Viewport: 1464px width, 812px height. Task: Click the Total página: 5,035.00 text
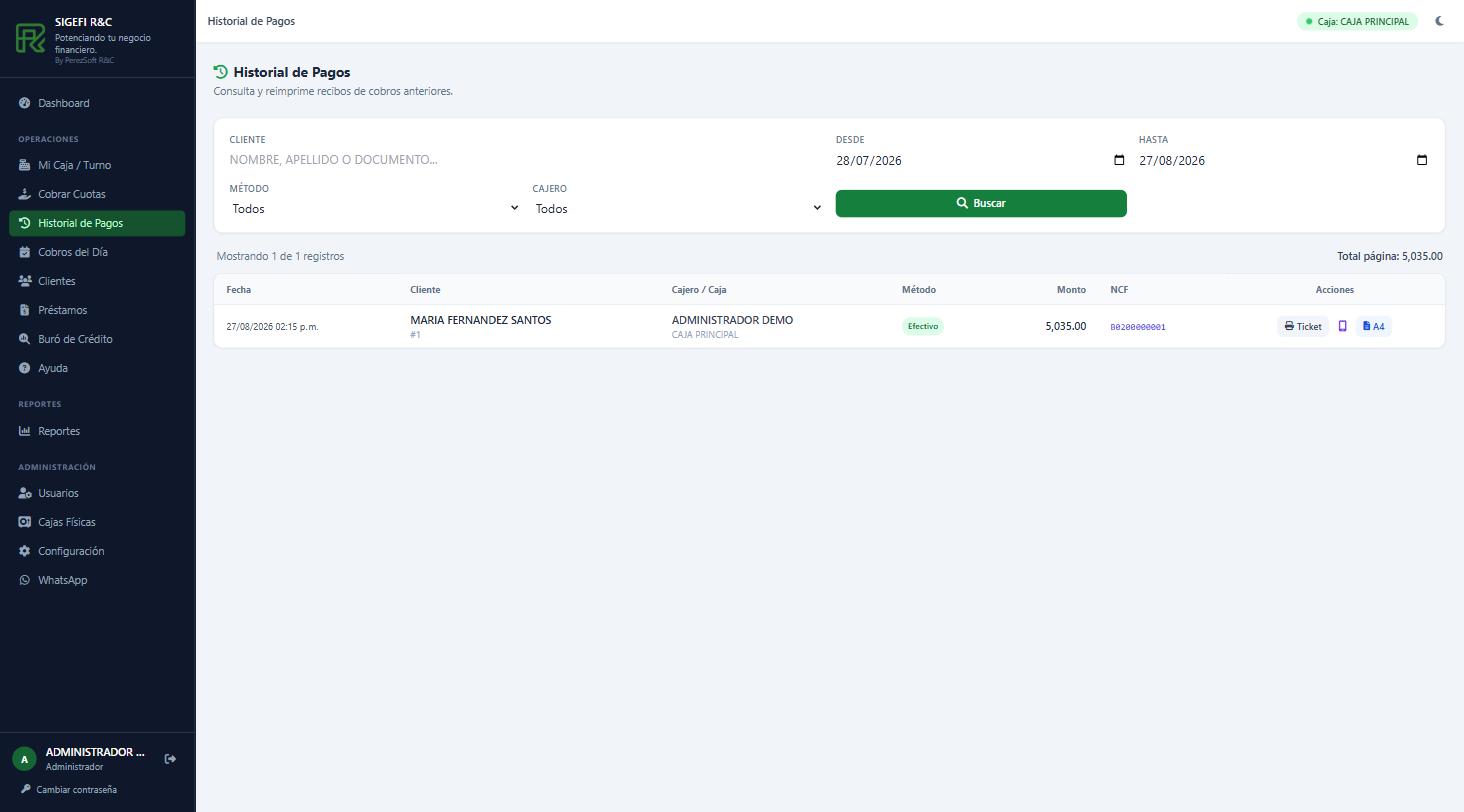pos(1390,256)
